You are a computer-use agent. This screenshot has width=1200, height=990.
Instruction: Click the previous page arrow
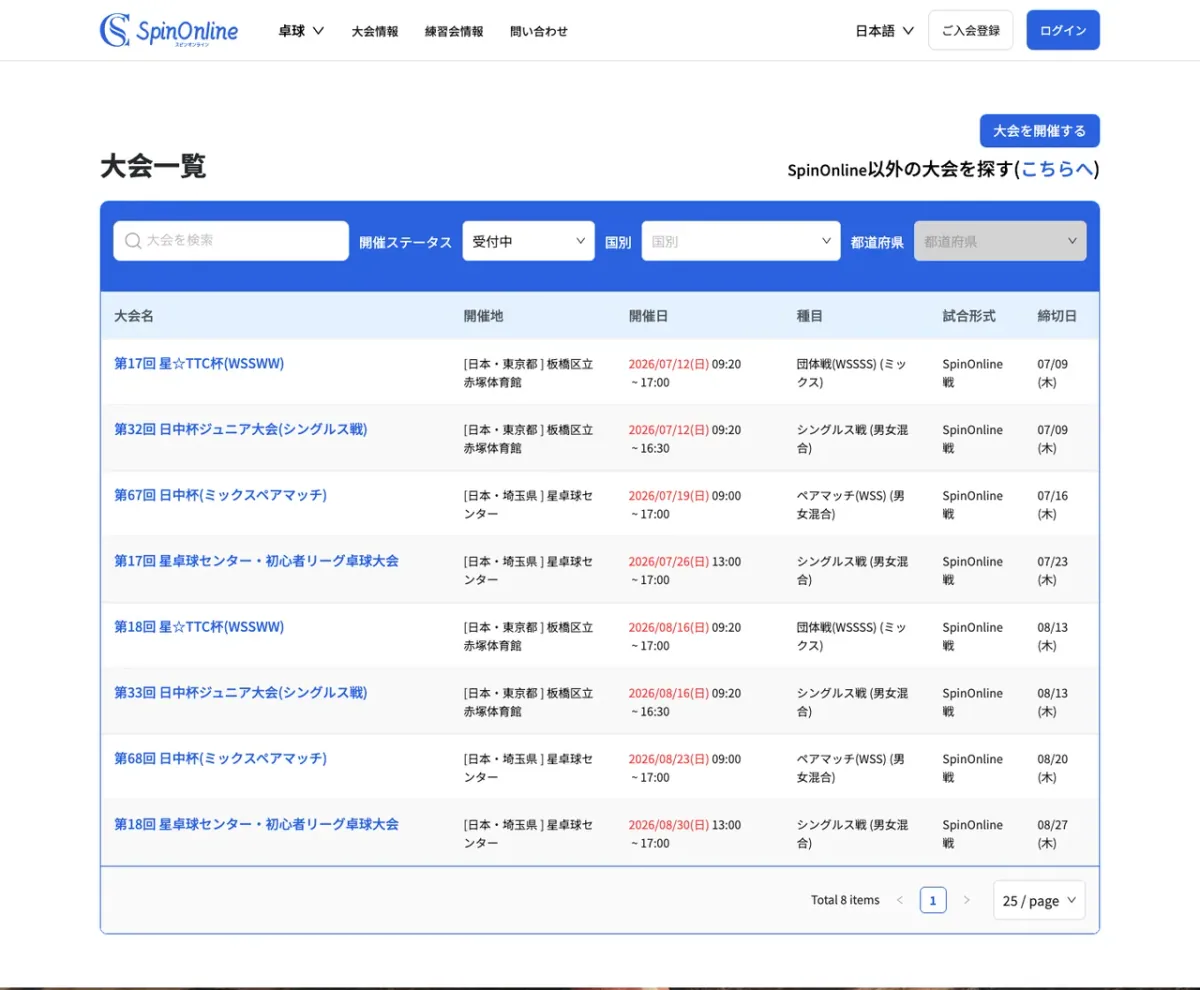click(899, 900)
